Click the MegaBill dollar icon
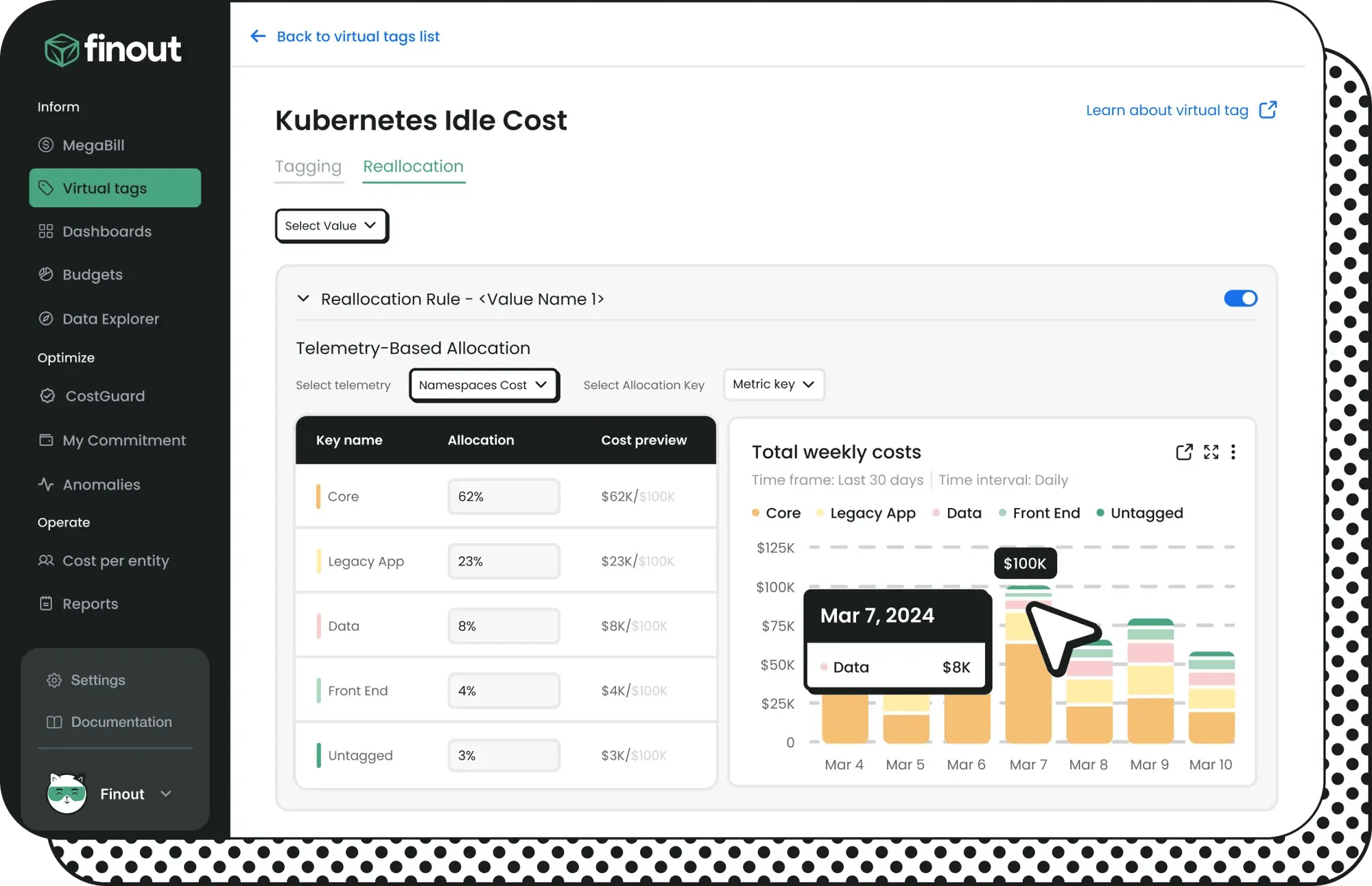The image size is (1372, 886). pos(46,145)
